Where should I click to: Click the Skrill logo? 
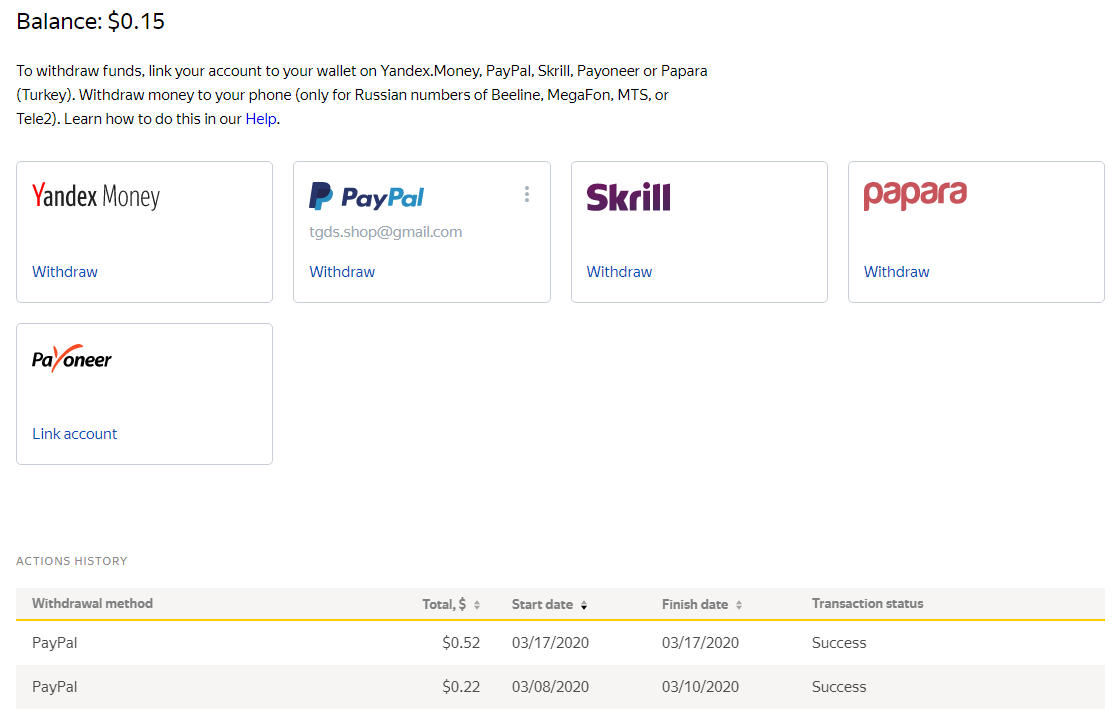pyautogui.click(x=628, y=197)
